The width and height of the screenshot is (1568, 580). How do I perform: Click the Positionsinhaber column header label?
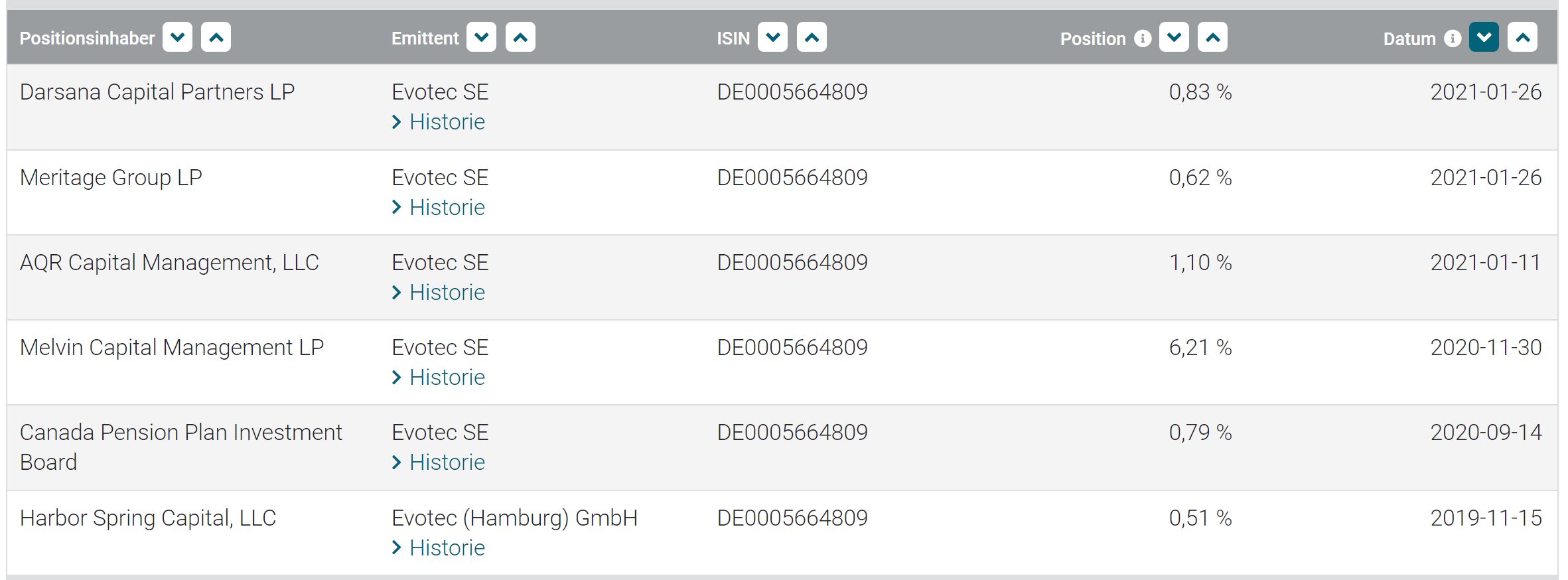coord(87,38)
